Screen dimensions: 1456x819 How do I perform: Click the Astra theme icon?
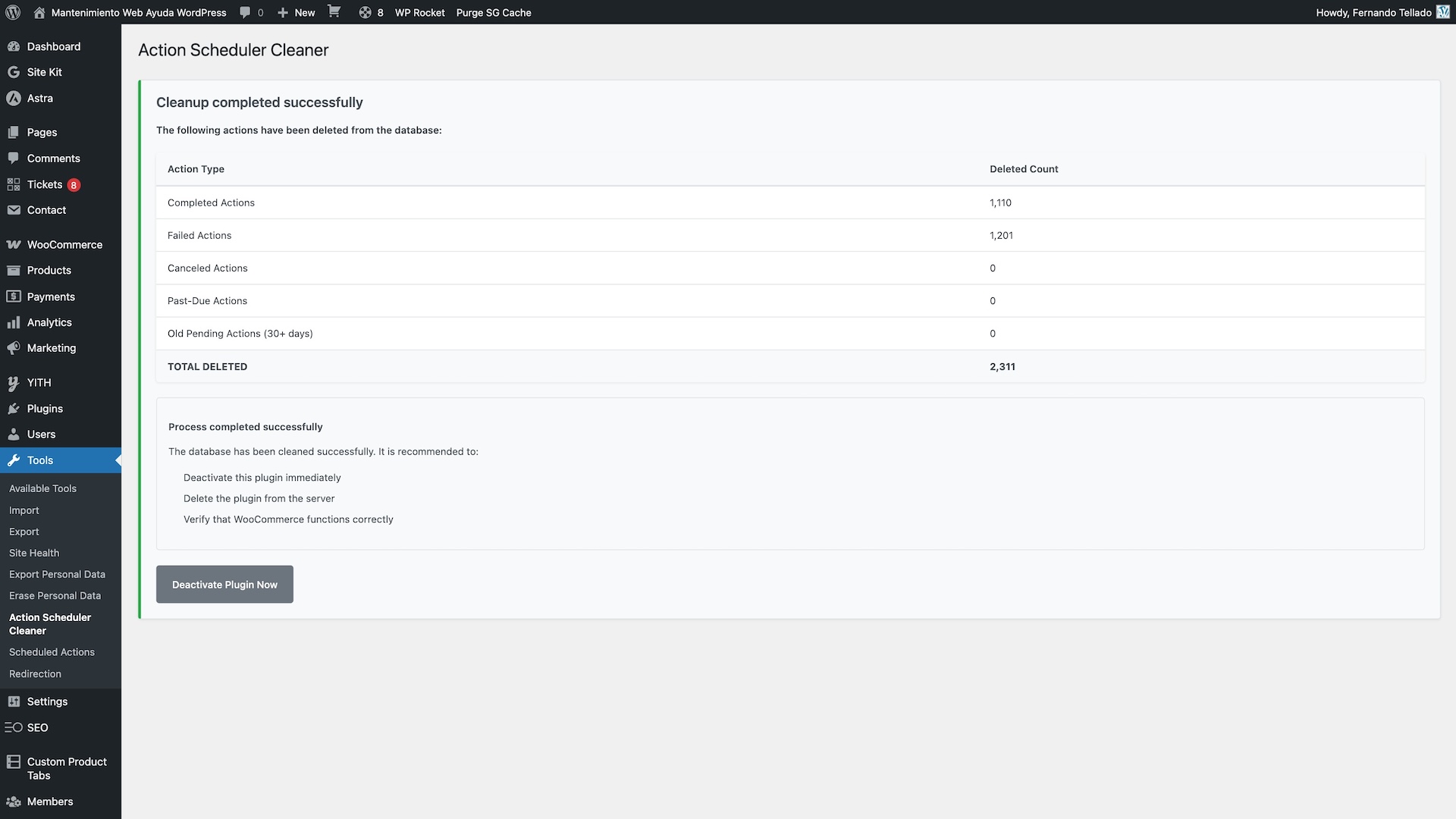pyautogui.click(x=14, y=98)
